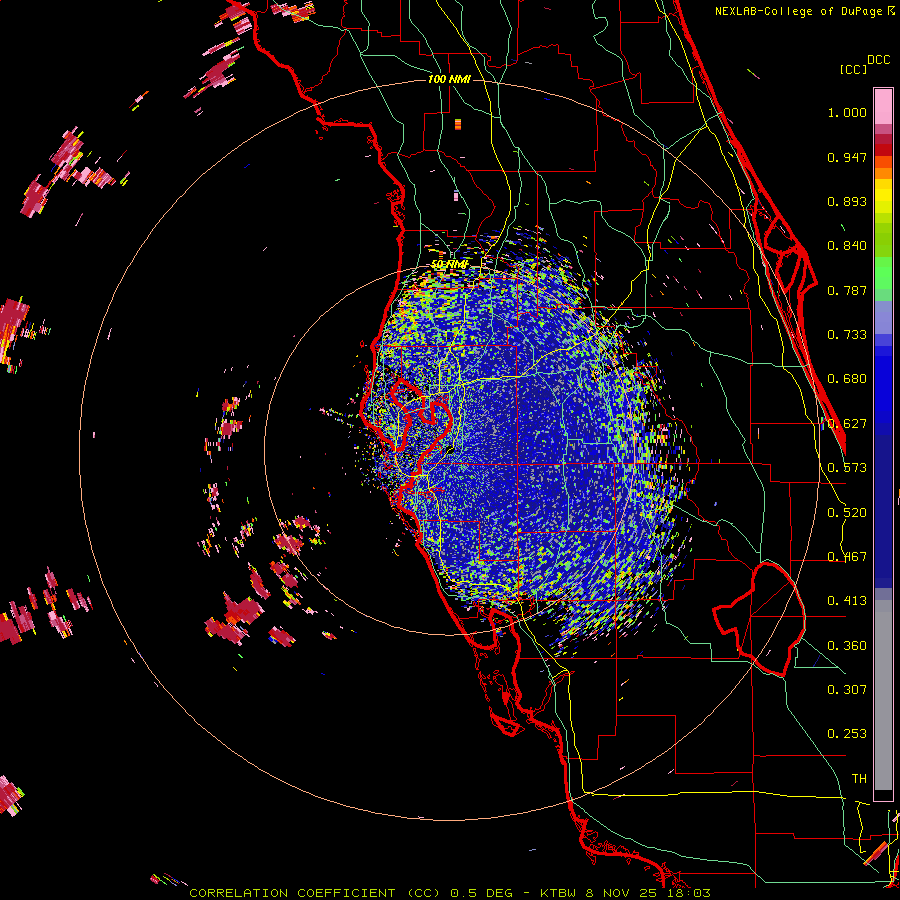Screen dimensions: 900x900
Task: Click the 50 NMI range ring label
Action: tap(449, 264)
